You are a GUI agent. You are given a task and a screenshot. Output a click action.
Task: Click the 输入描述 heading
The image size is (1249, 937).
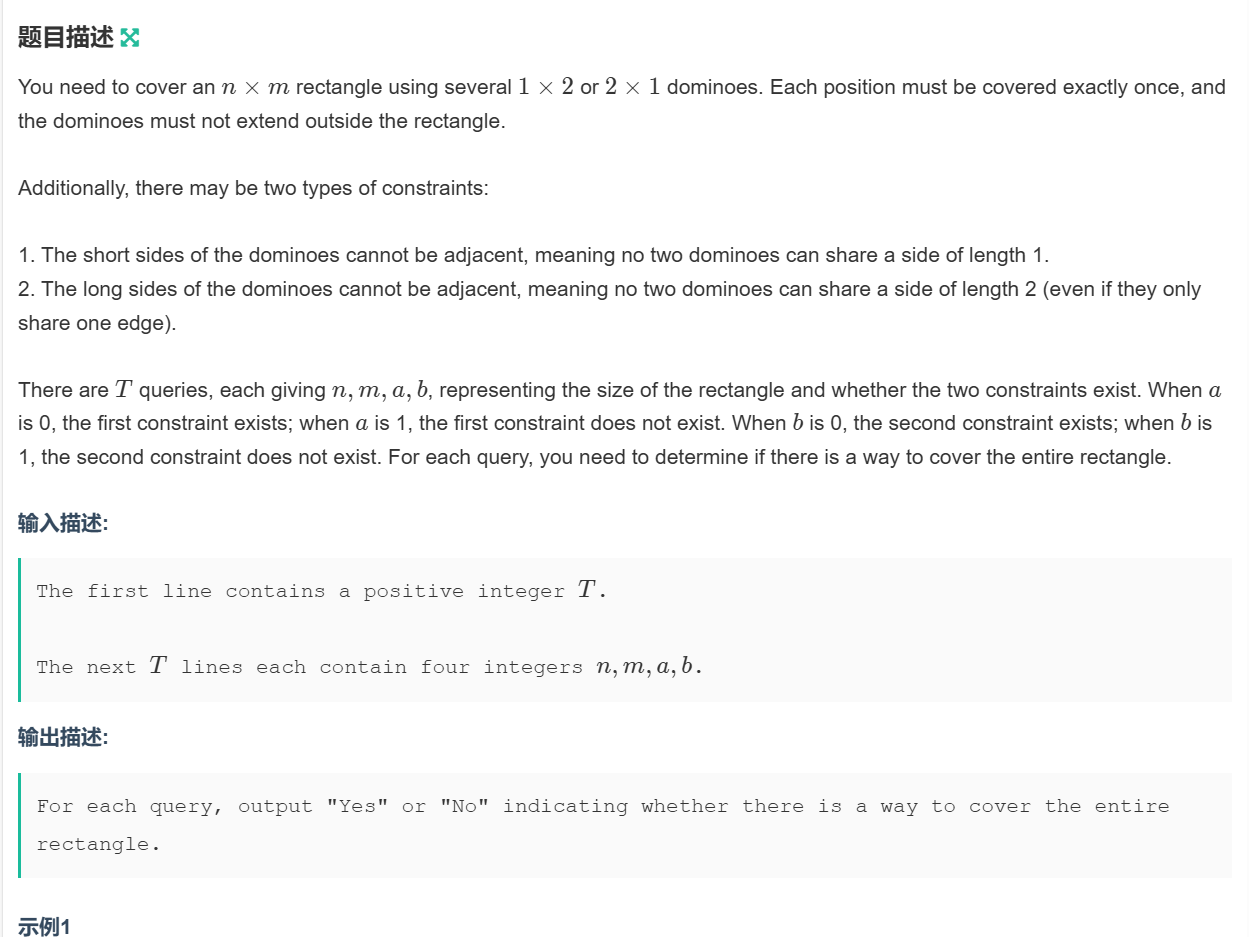tap(62, 523)
